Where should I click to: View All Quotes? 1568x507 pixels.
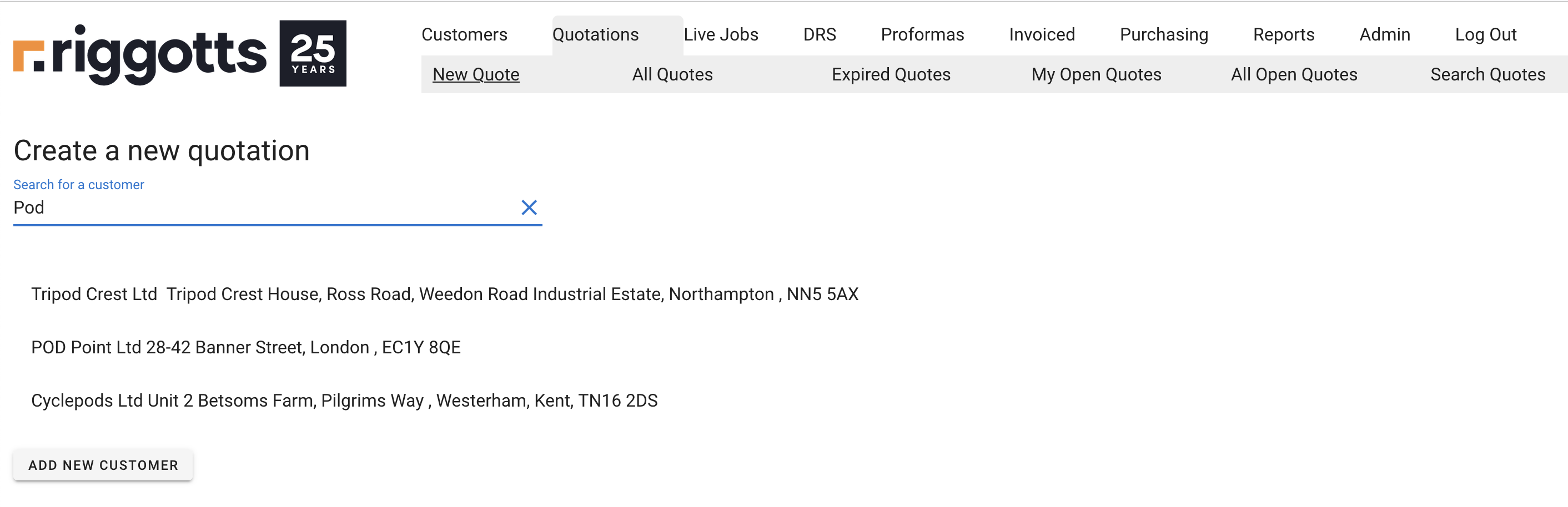point(672,75)
